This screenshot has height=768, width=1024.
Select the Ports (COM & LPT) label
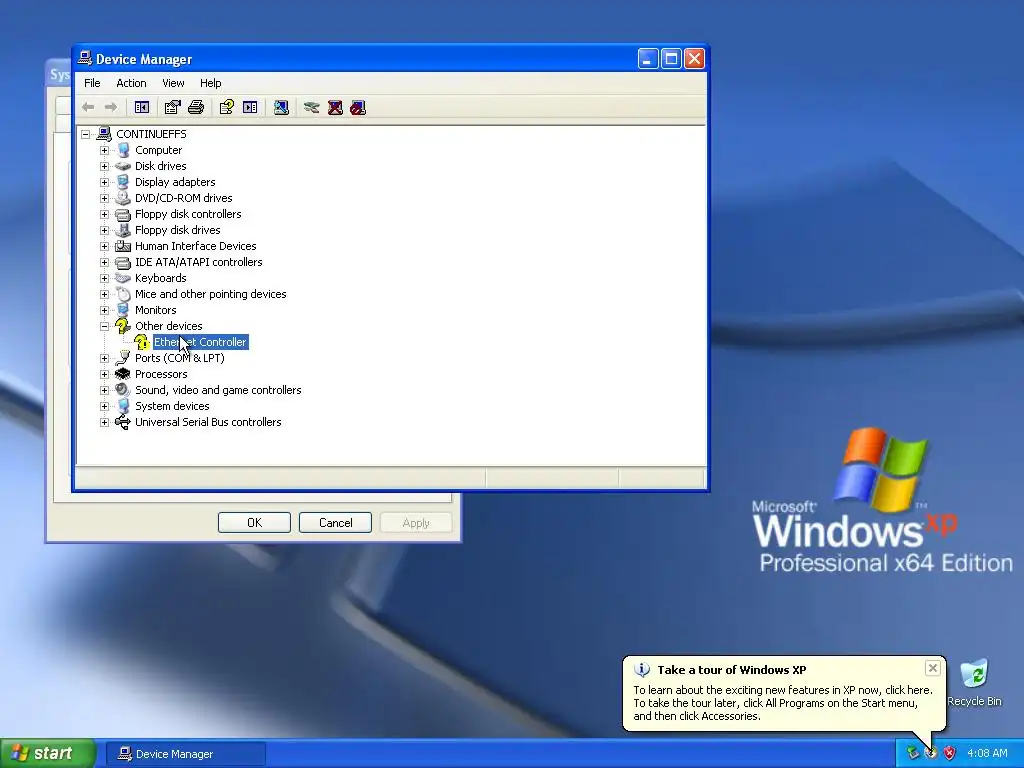point(180,358)
